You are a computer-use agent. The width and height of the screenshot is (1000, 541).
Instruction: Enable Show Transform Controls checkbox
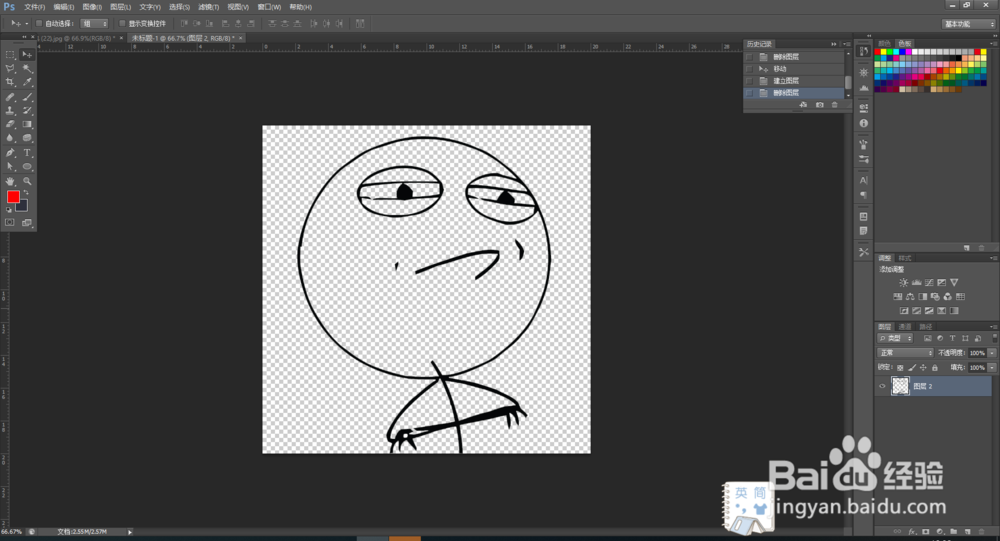(x=122, y=24)
